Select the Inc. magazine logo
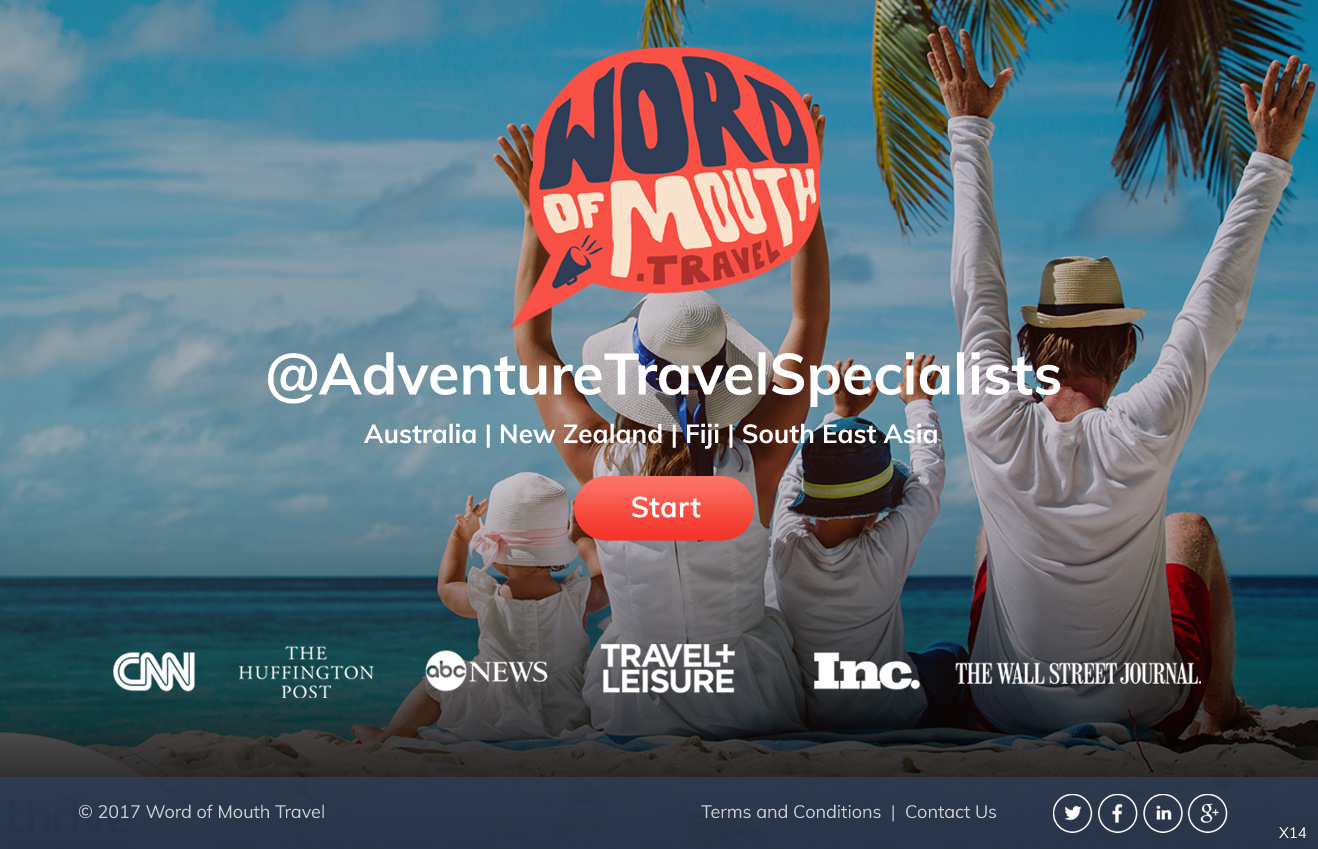Screen dimensions: 1318x849 [x=866, y=671]
